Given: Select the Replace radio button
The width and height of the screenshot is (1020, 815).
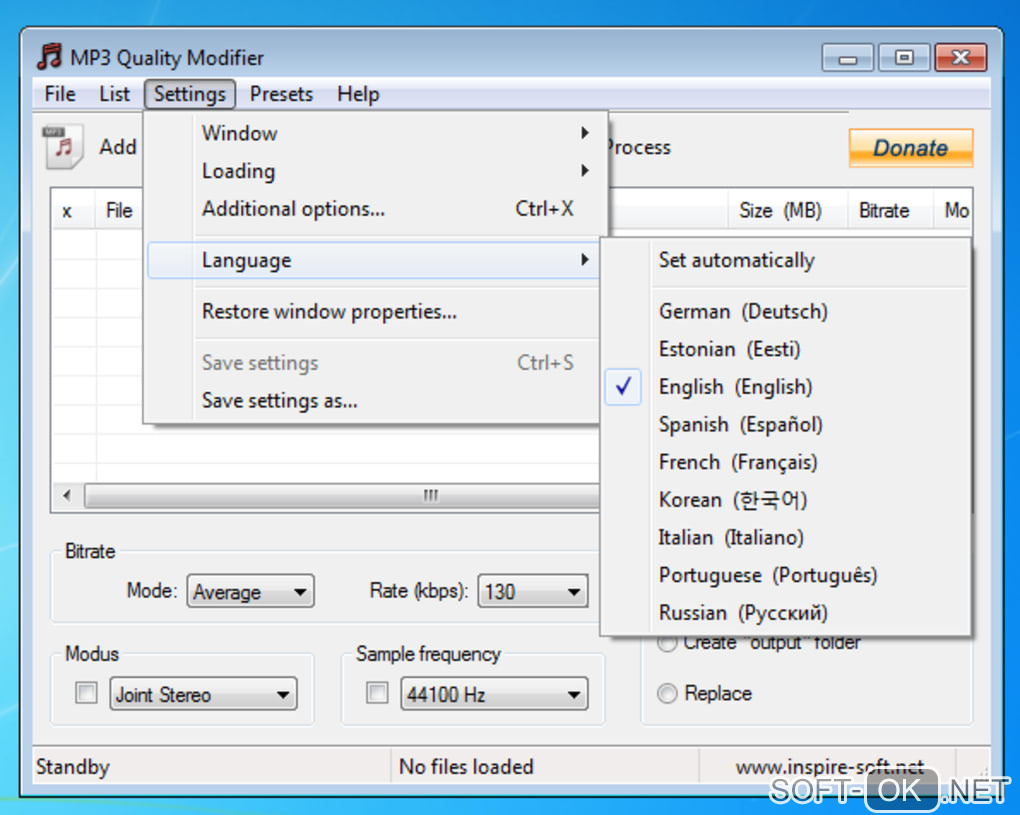Looking at the screenshot, I should point(667,693).
